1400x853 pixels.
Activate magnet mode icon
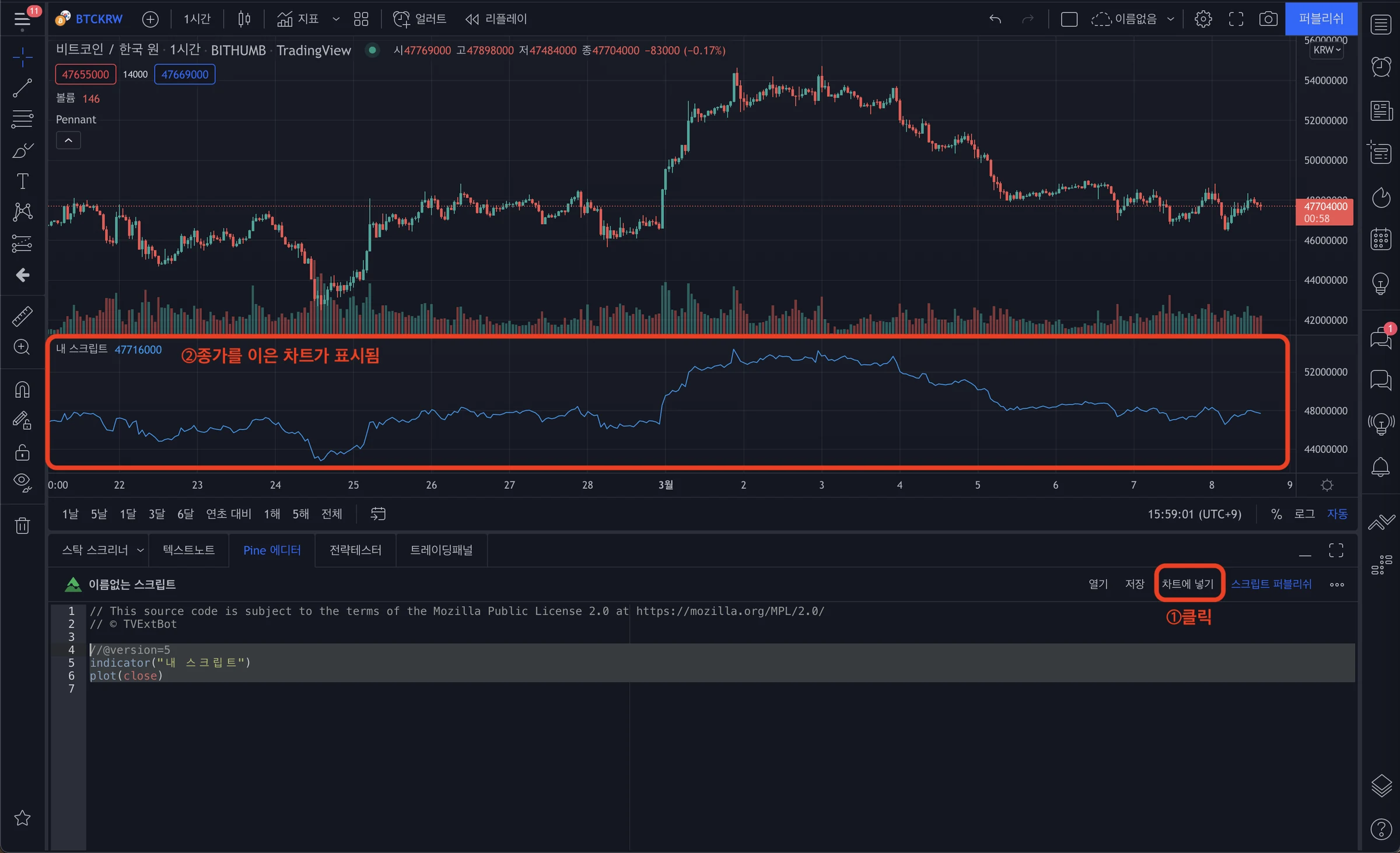click(22, 389)
